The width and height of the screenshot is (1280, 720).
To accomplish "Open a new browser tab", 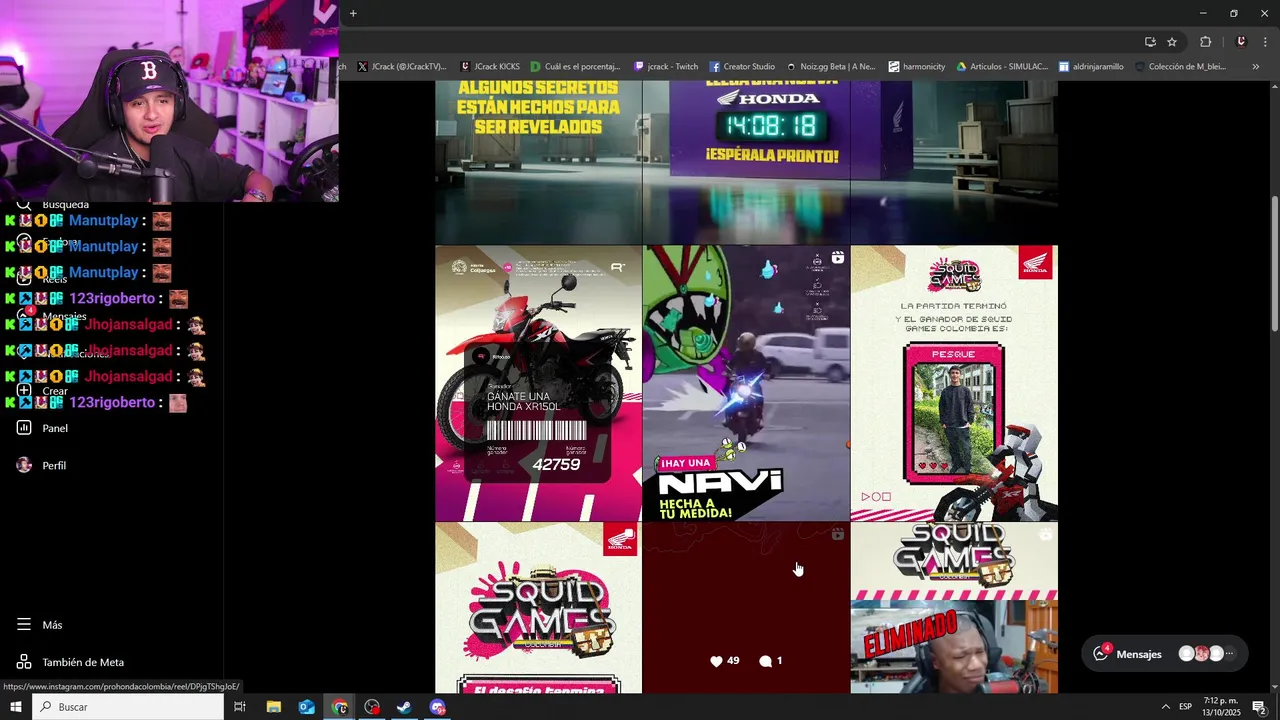I will (x=353, y=13).
